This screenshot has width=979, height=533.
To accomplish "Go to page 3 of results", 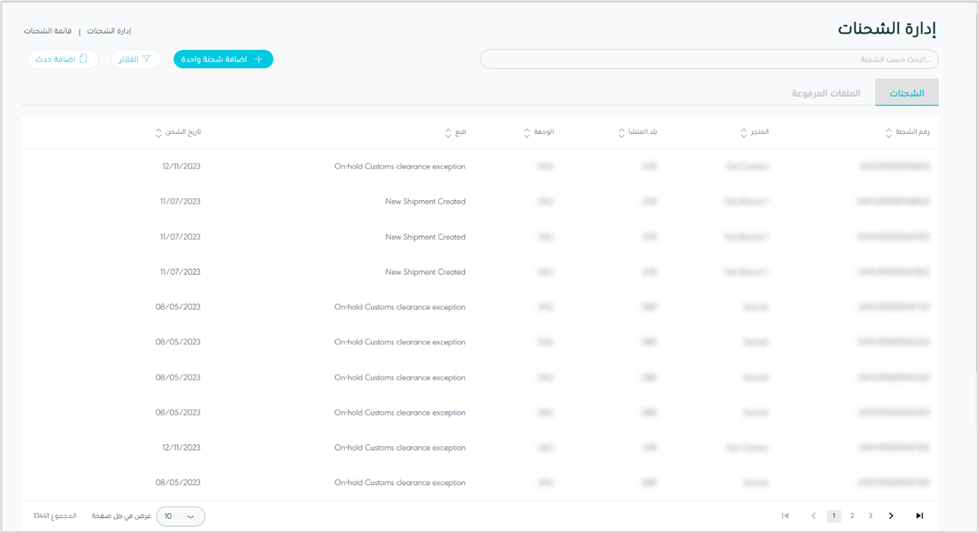I will point(870,516).
